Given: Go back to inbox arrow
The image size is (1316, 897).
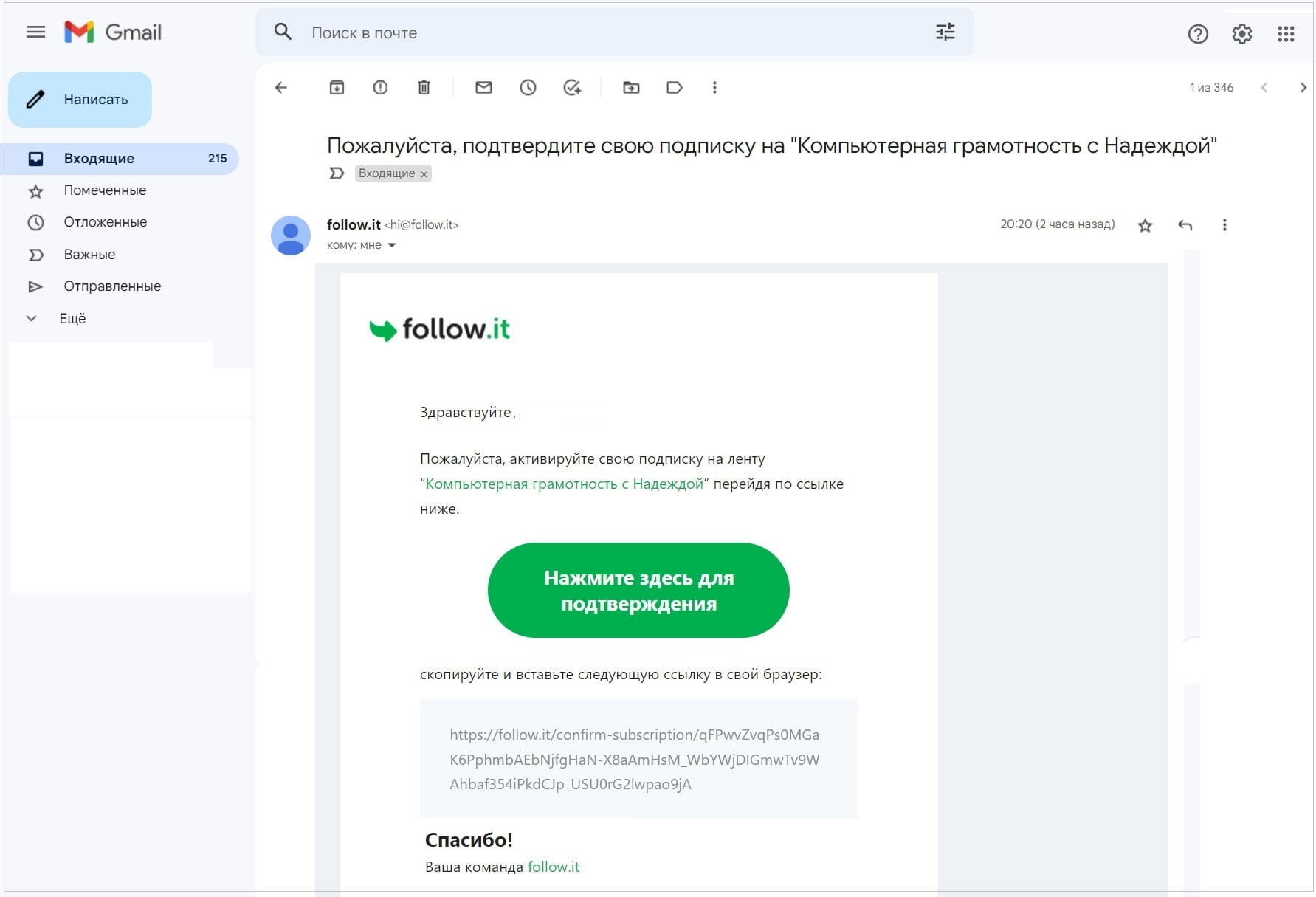Looking at the screenshot, I should [280, 87].
